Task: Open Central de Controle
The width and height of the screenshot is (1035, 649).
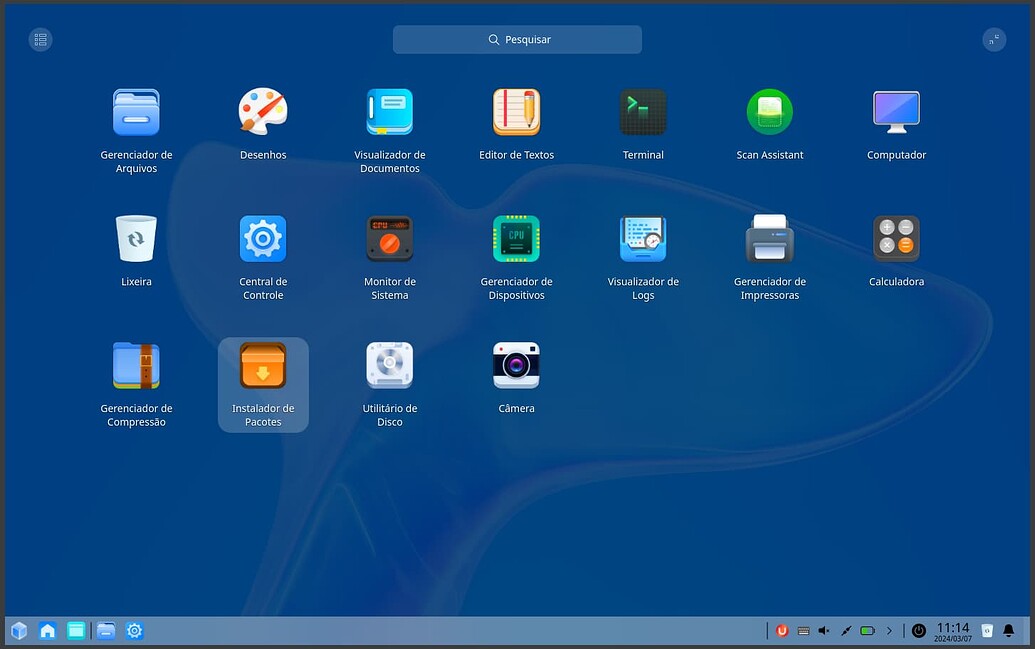Action: point(262,238)
